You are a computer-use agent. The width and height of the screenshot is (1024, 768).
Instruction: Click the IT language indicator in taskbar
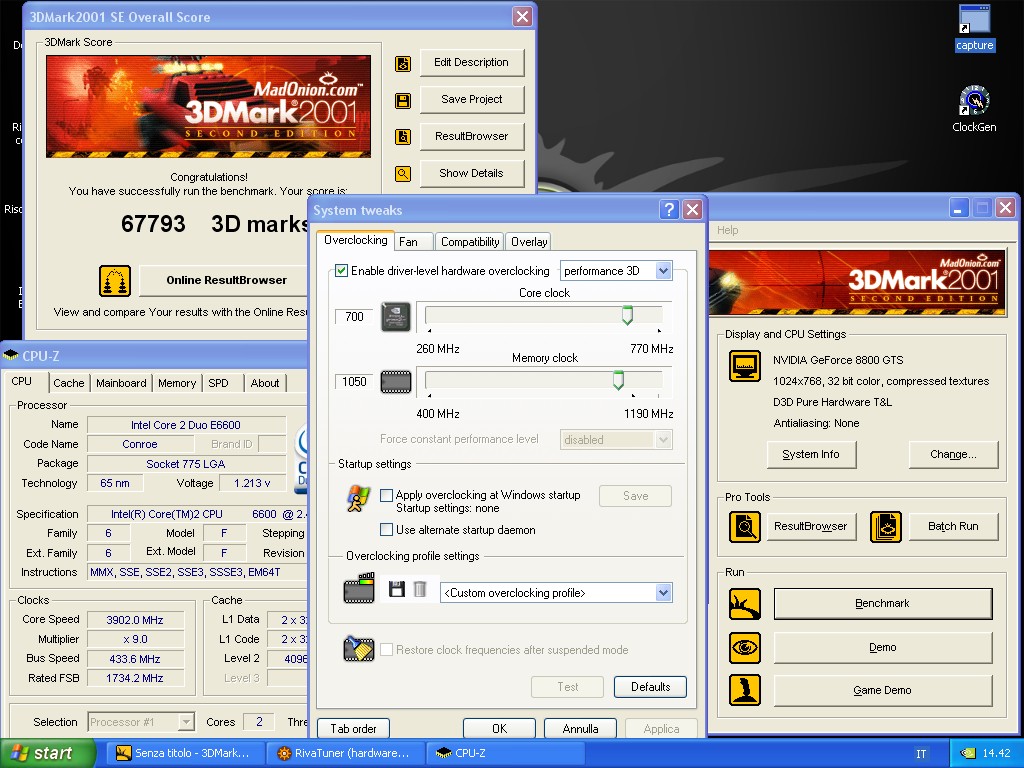pyautogui.click(x=921, y=754)
